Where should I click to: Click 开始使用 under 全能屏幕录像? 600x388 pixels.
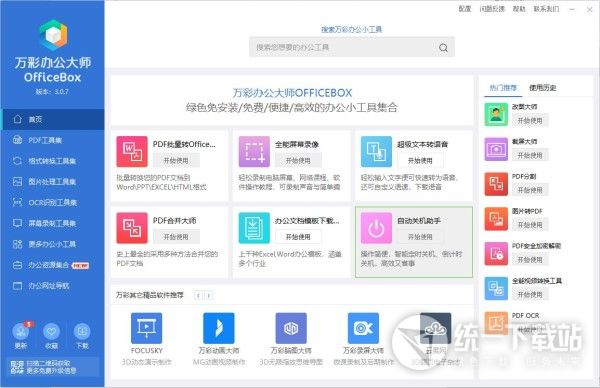pos(298,161)
